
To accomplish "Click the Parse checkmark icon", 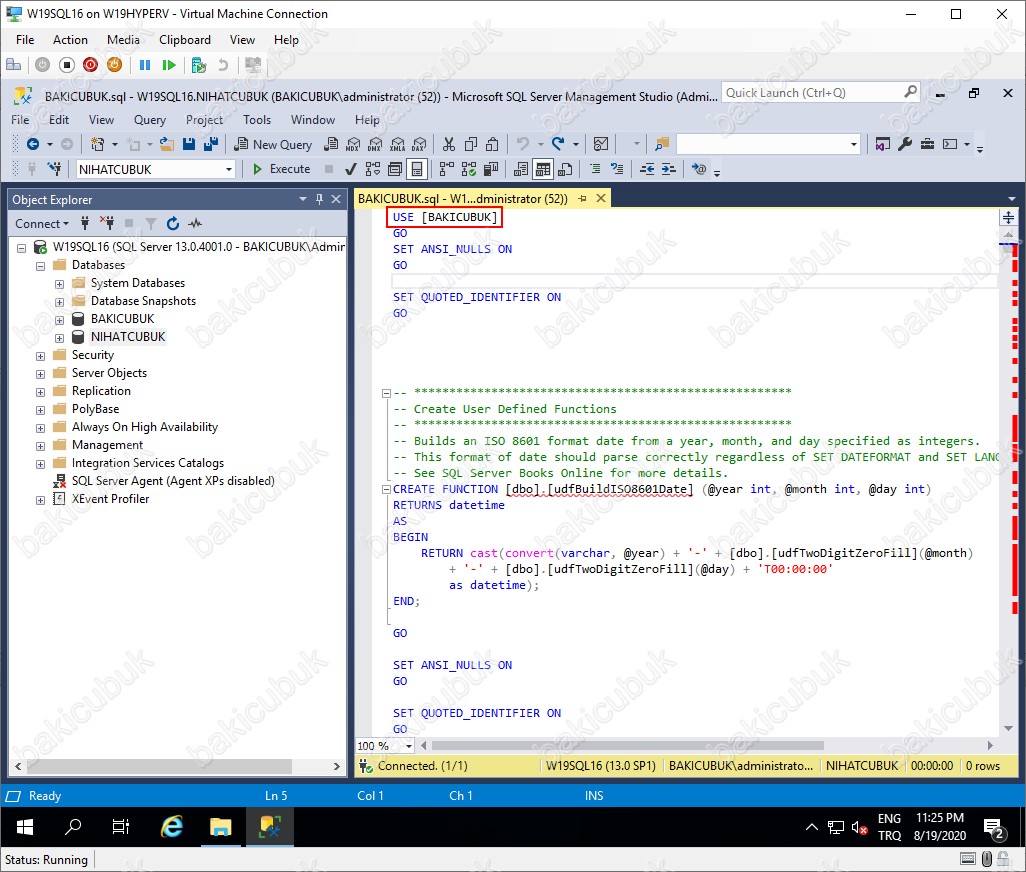I will (351, 169).
